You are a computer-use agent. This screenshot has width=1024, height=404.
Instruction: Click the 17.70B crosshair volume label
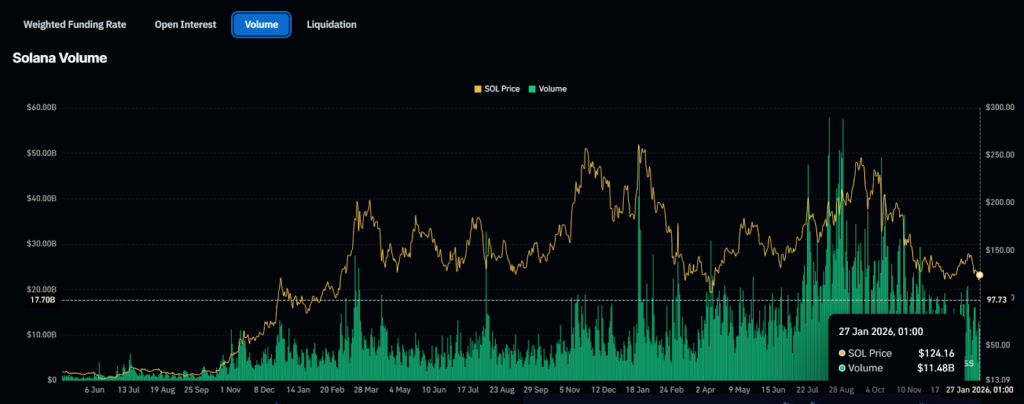pyautogui.click(x=43, y=299)
